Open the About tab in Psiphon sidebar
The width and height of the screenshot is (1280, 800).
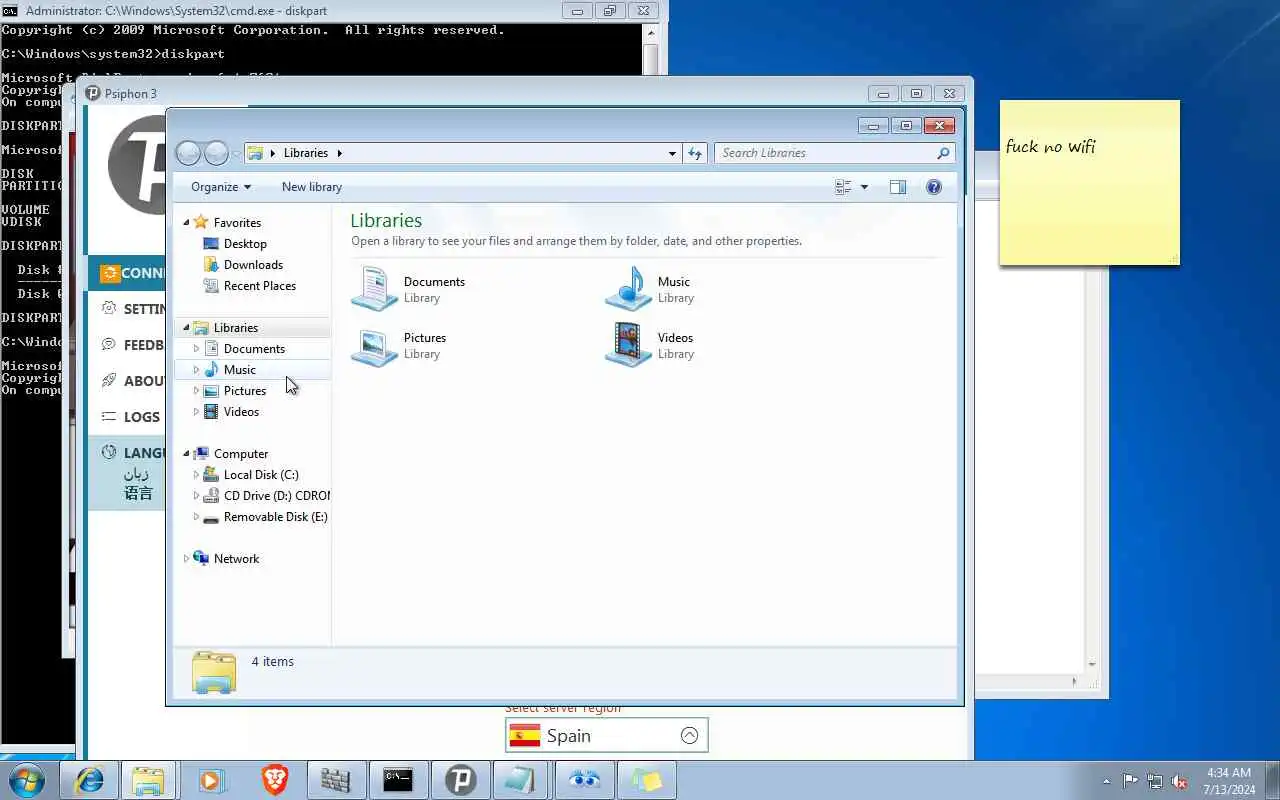click(x=127, y=381)
